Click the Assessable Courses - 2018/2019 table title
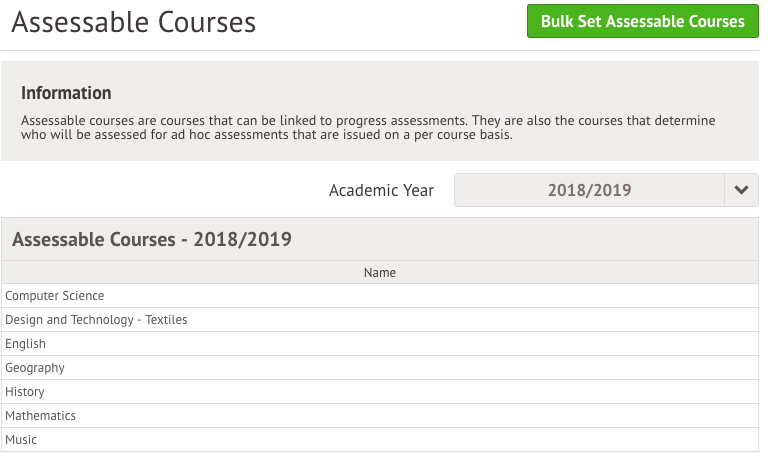This screenshot has height=453, width=768. click(152, 239)
